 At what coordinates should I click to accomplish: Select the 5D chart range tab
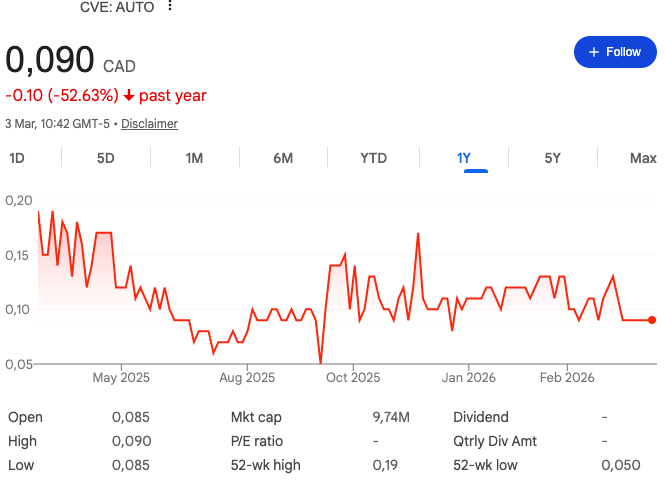click(x=105, y=158)
